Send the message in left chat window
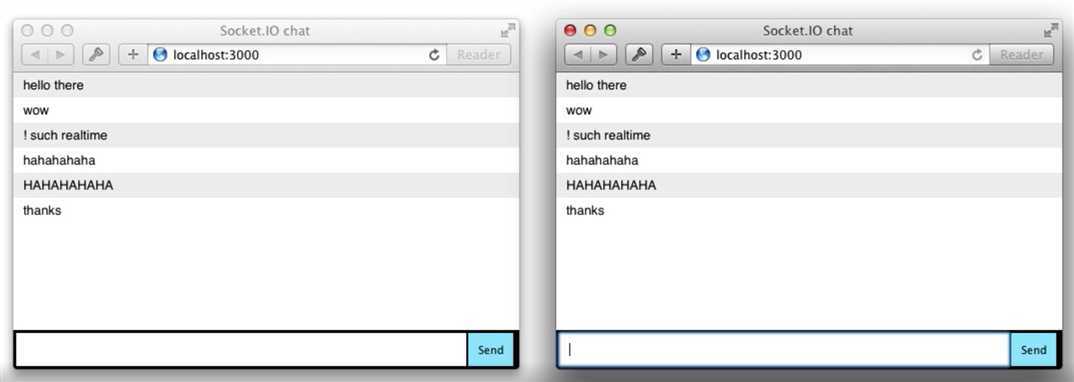Image resolution: width=1074 pixels, height=382 pixels. [x=490, y=350]
